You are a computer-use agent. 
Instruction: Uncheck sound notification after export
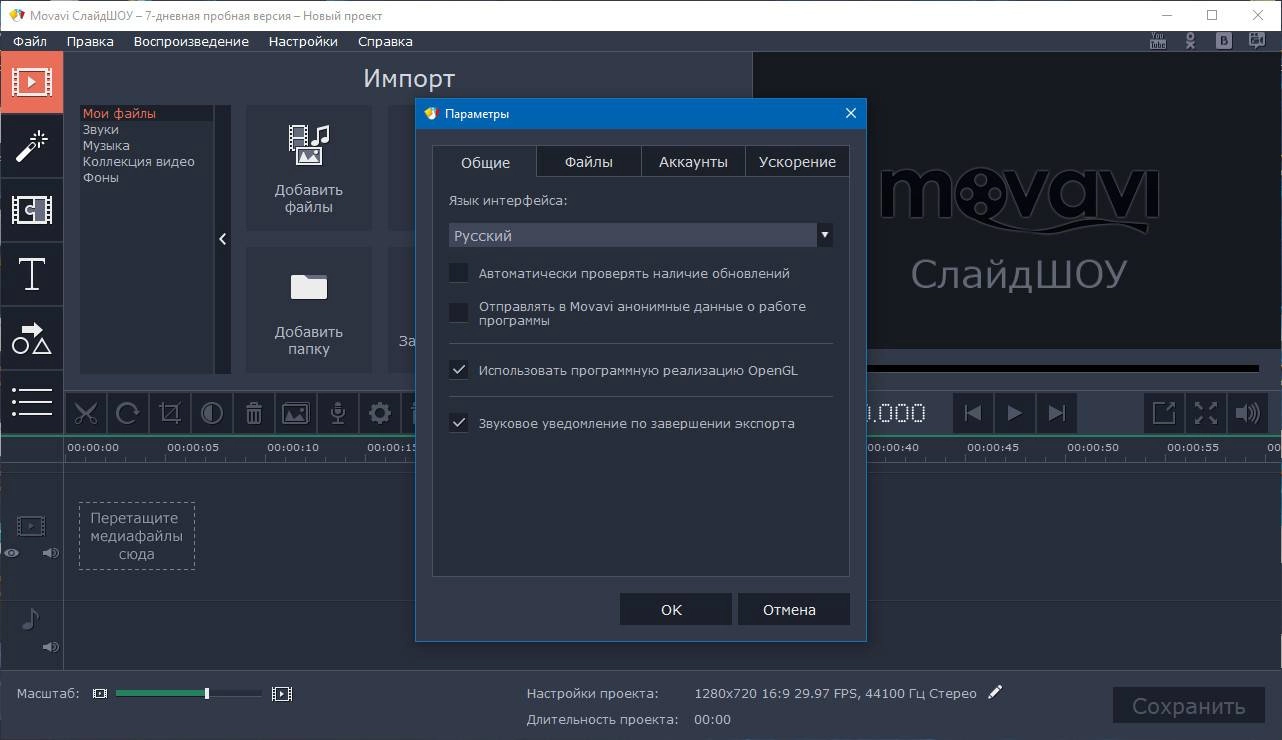tap(458, 423)
